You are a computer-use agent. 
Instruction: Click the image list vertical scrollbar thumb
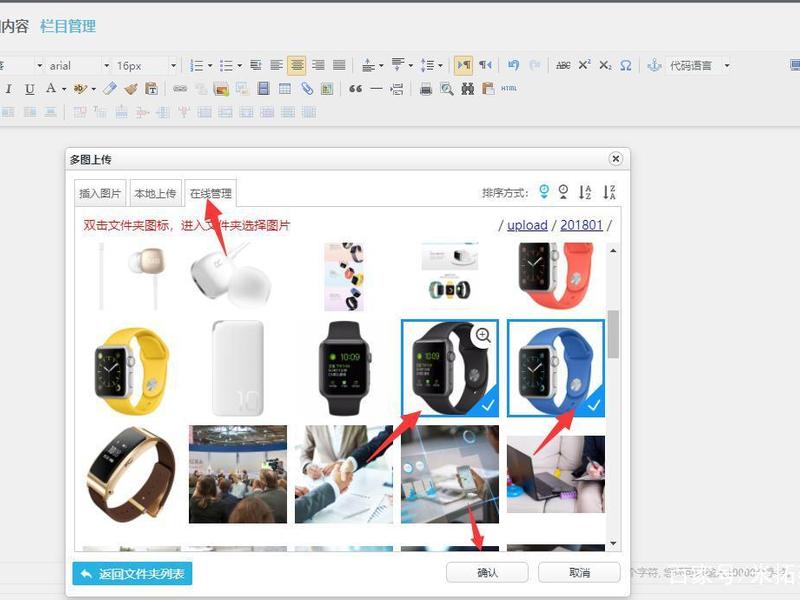[613, 334]
